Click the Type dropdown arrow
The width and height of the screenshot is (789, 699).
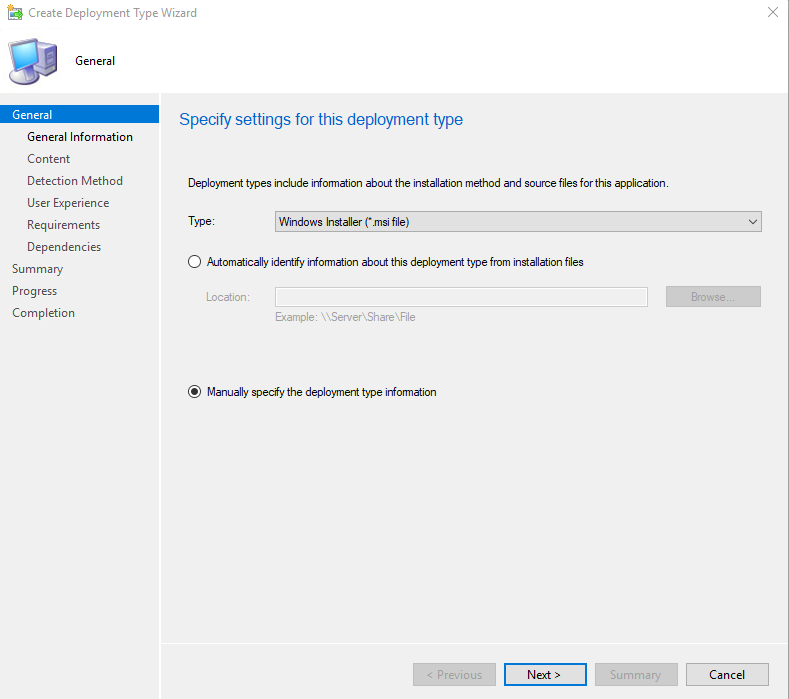(x=752, y=222)
